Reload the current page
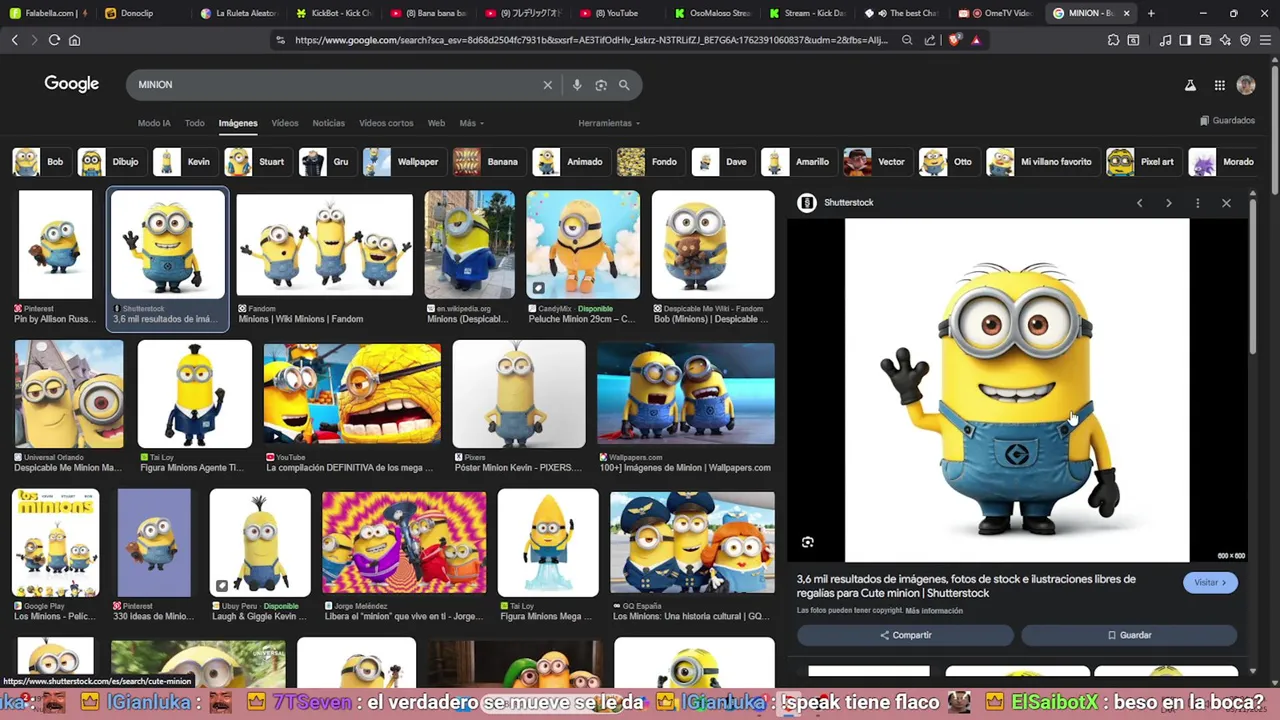Screen dimensions: 1280x720 click(x=54, y=40)
